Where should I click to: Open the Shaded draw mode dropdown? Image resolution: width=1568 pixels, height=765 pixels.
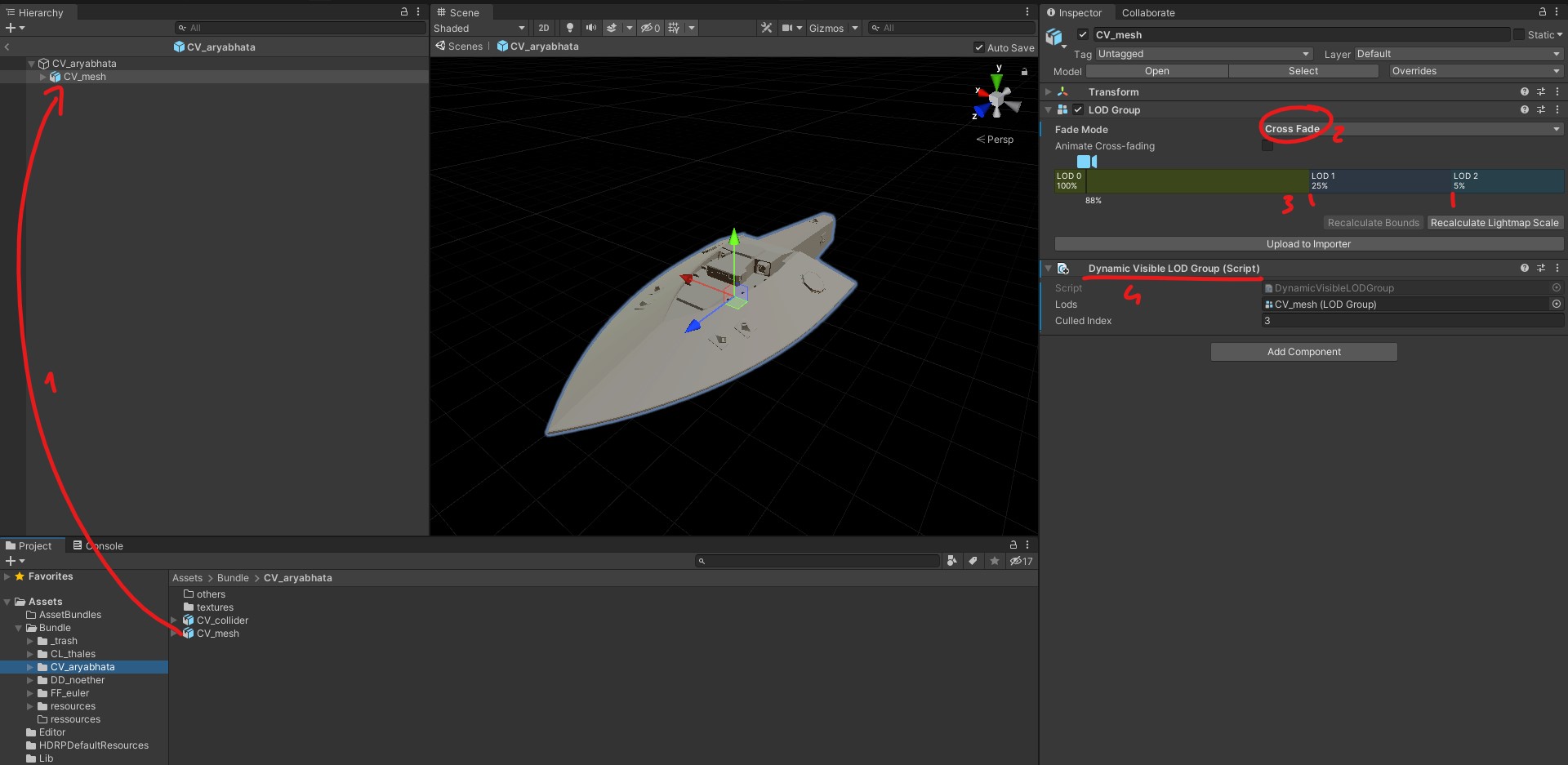(x=479, y=28)
